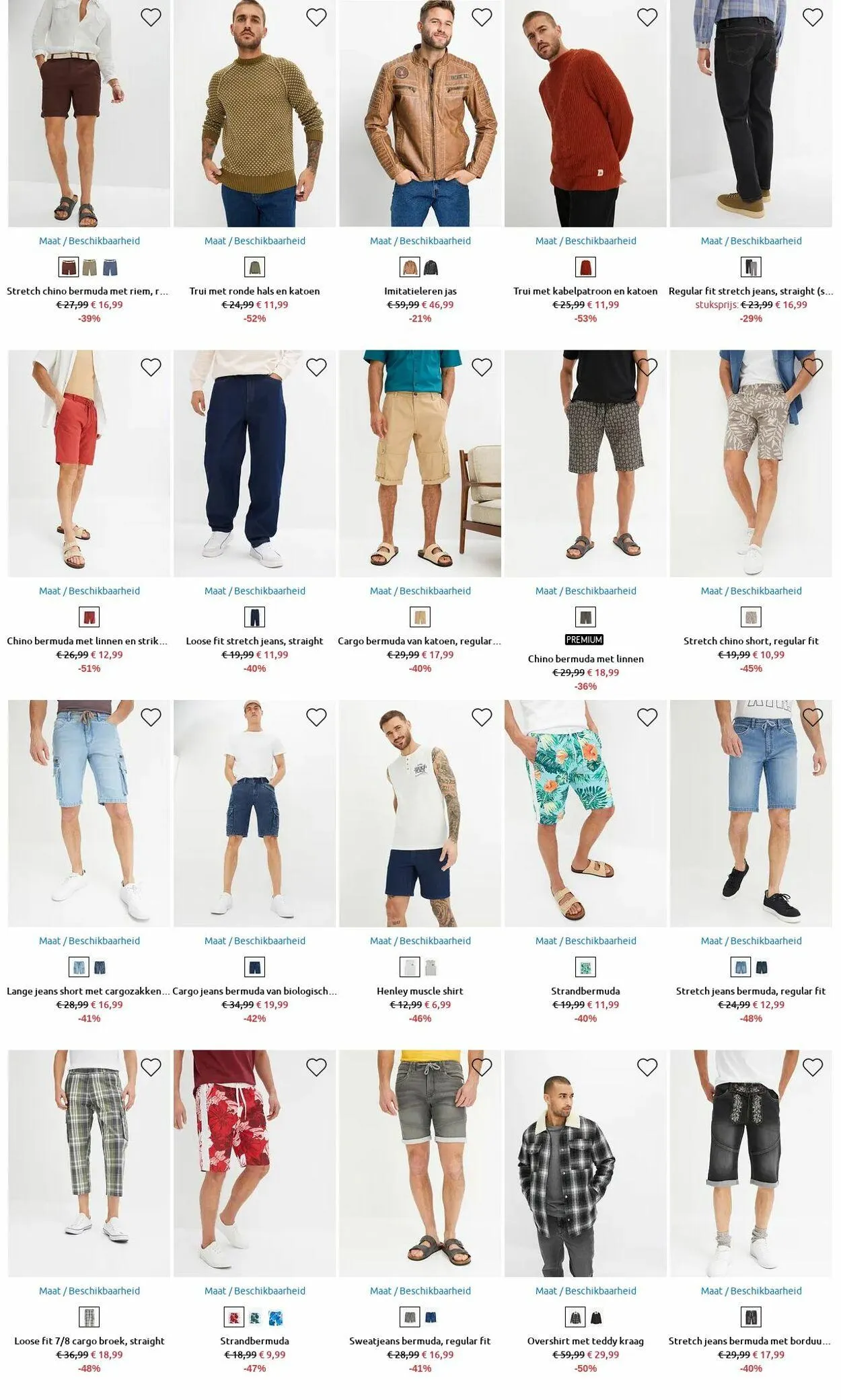The height and width of the screenshot is (1400, 841).
Task: Add Imitatieleren jas to wishlist heart
Action: 482,17
